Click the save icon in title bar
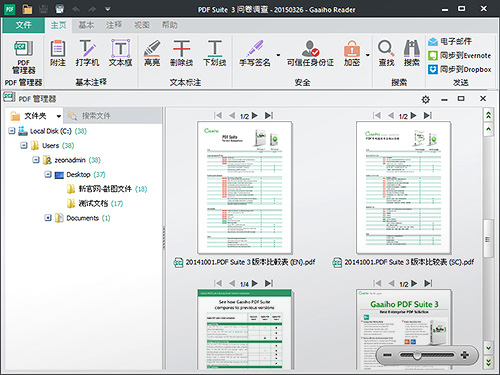Viewport: 500px width, 375px height. click(43, 9)
